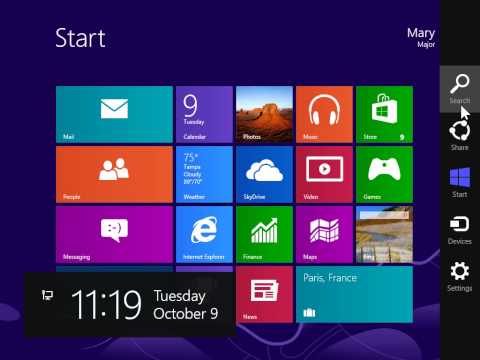This screenshot has height=360, width=480.
Task: Open the Store tile
Action: point(384,114)
